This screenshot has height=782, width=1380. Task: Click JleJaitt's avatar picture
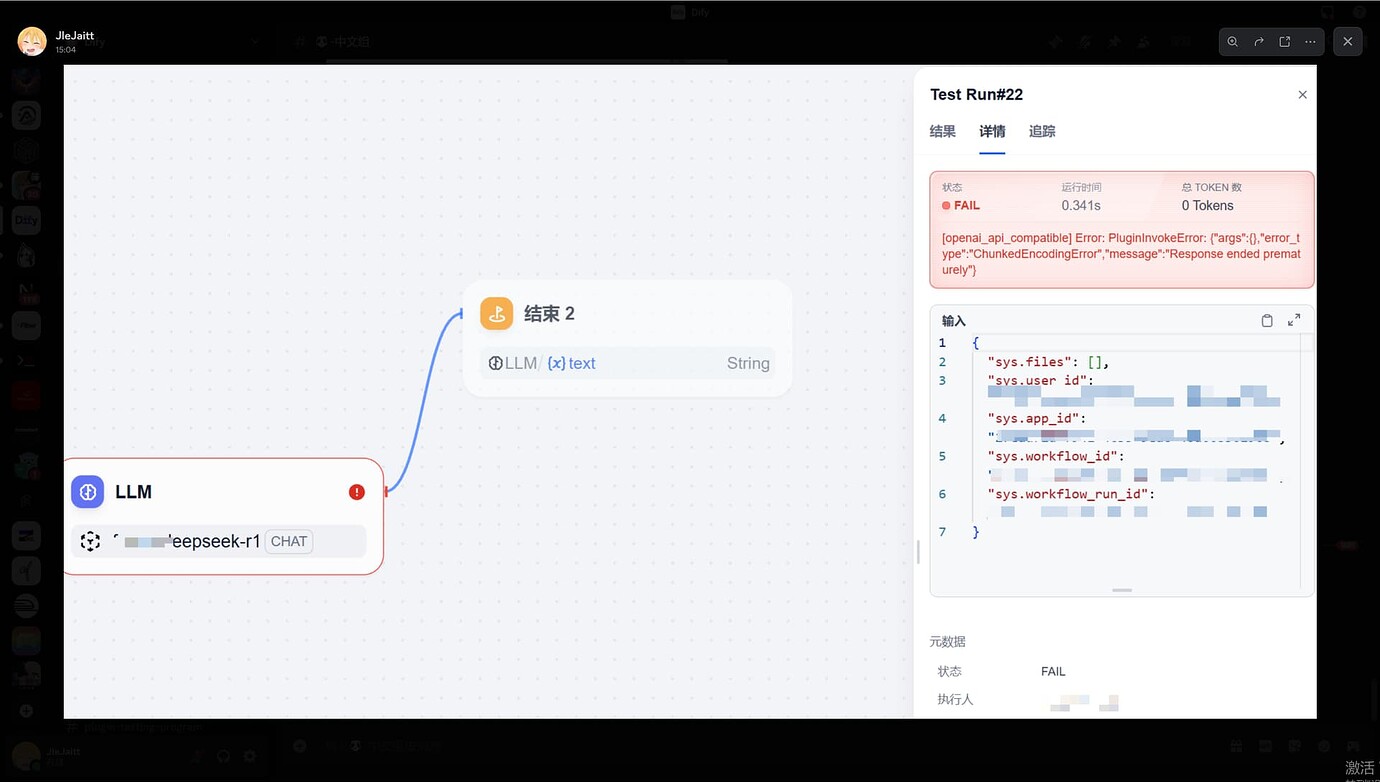click(x=32, y=41)
